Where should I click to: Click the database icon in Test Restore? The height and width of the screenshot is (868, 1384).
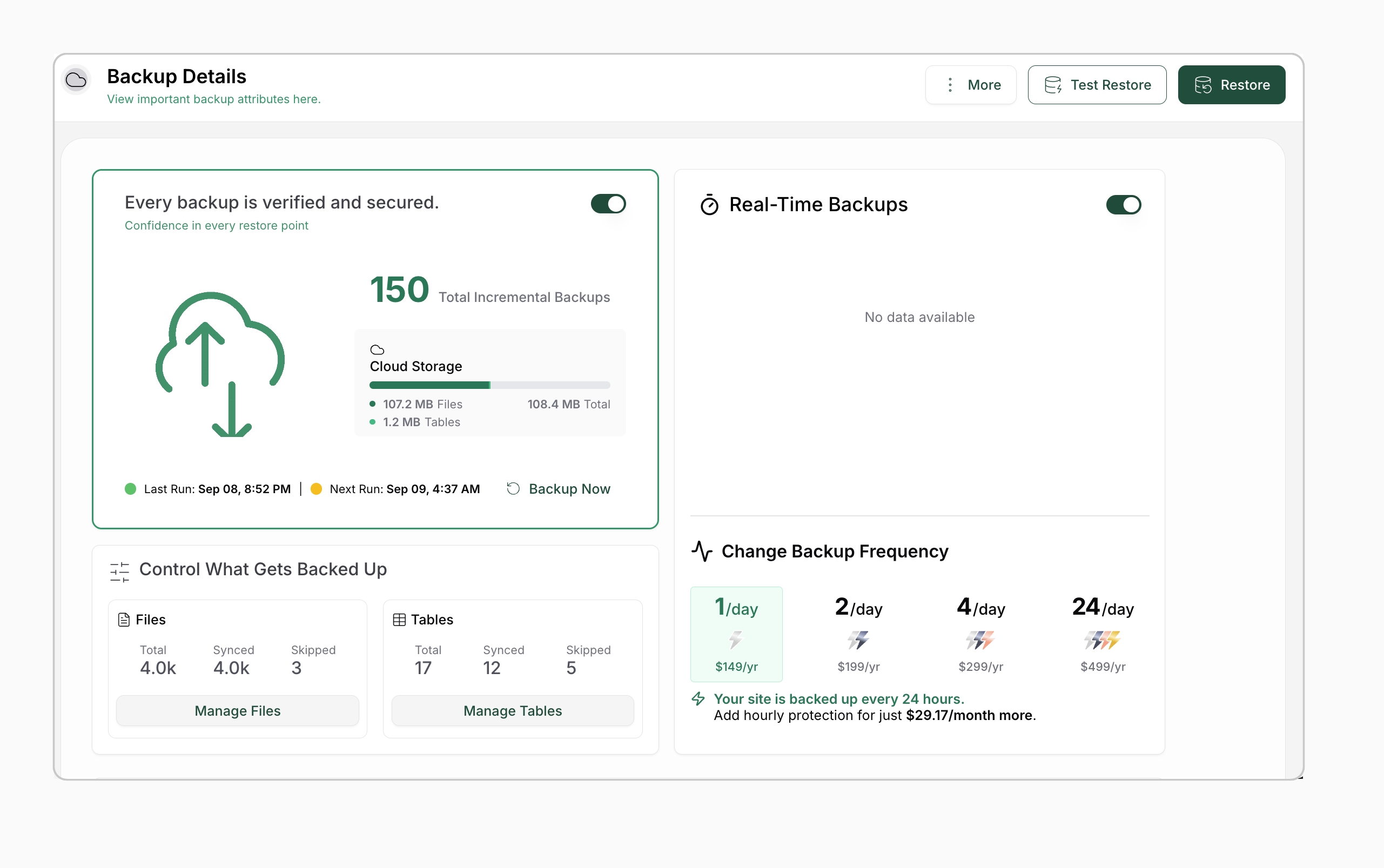[1053, 85]
